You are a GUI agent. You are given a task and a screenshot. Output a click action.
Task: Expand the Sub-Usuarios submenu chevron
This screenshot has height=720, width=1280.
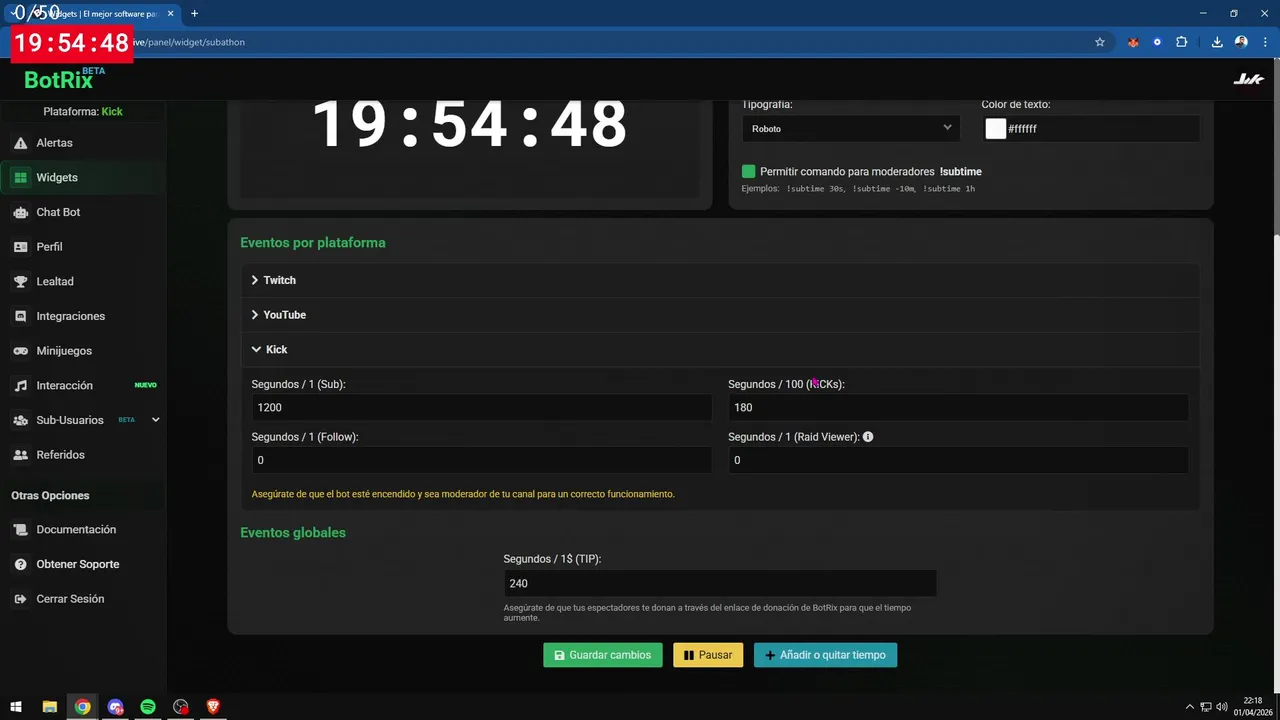[155, 420]
